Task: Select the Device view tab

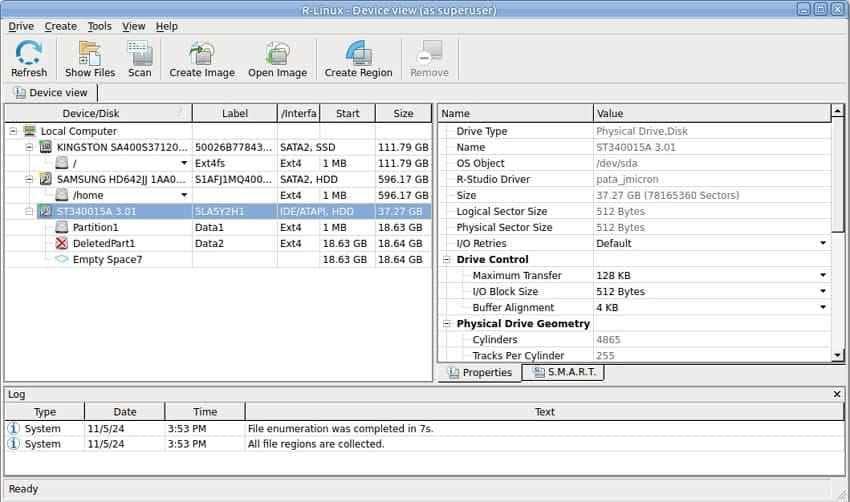Action: (51, 93)
